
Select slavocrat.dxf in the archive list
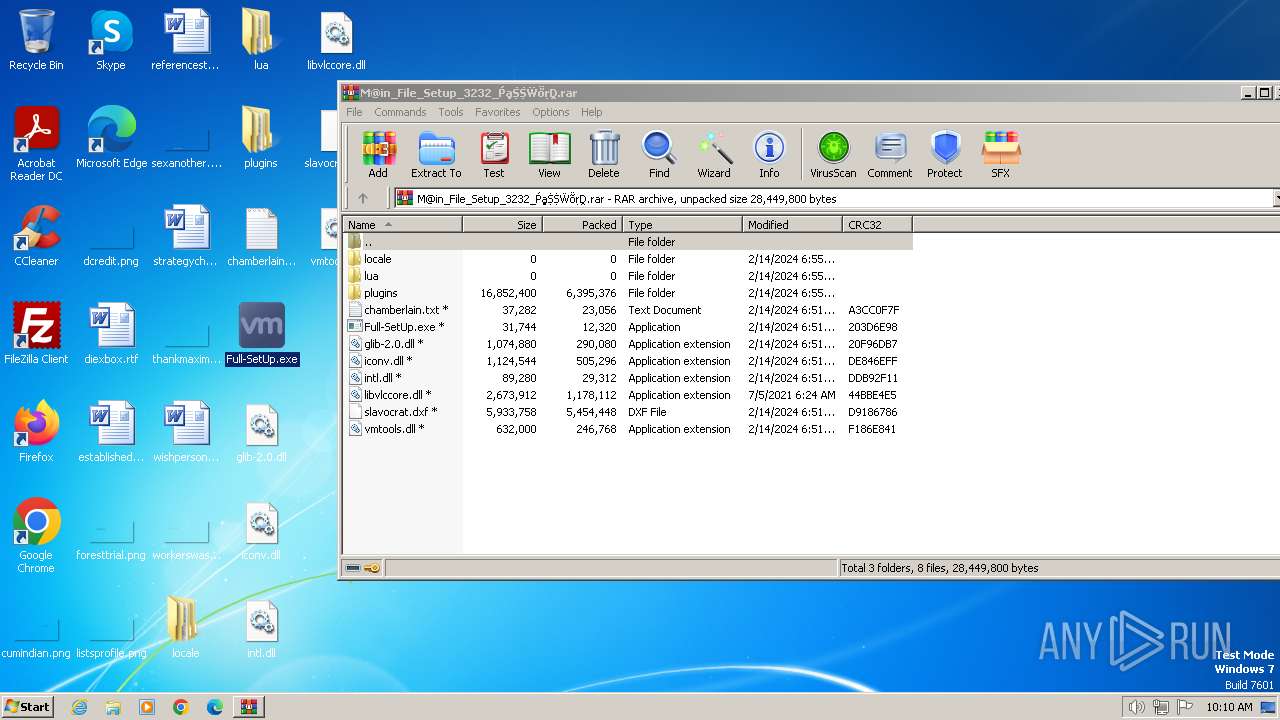coord(627,412)
